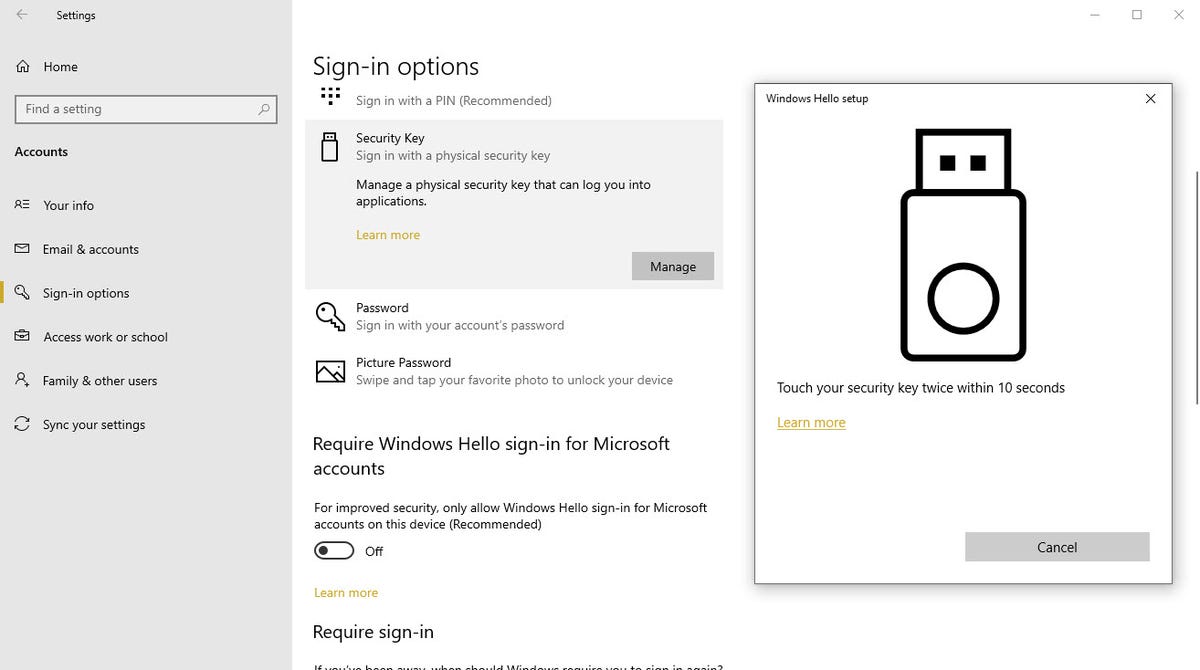This screenshot has height=670, width=1200.
Task: Click the Your info person icon
Action: (x=22, y=205)
